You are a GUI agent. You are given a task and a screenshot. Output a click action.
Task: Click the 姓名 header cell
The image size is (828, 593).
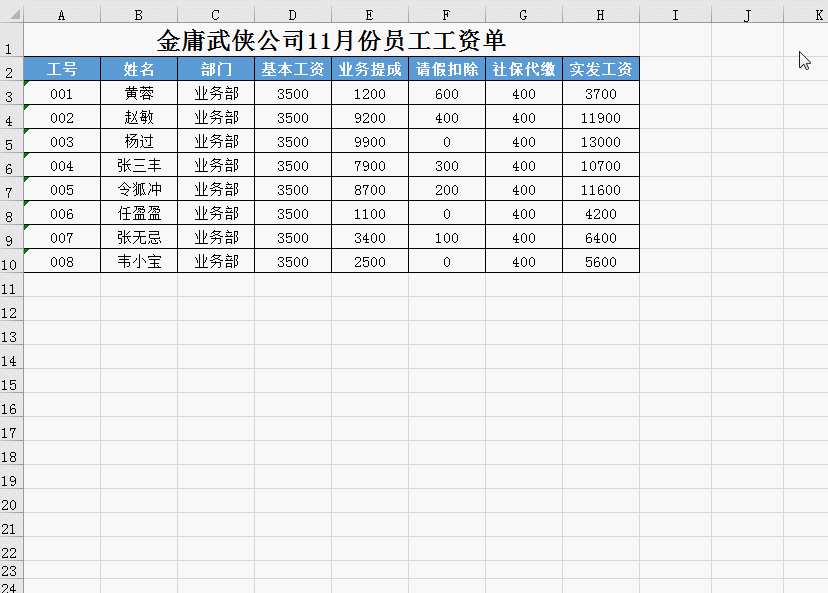point(138,69)
